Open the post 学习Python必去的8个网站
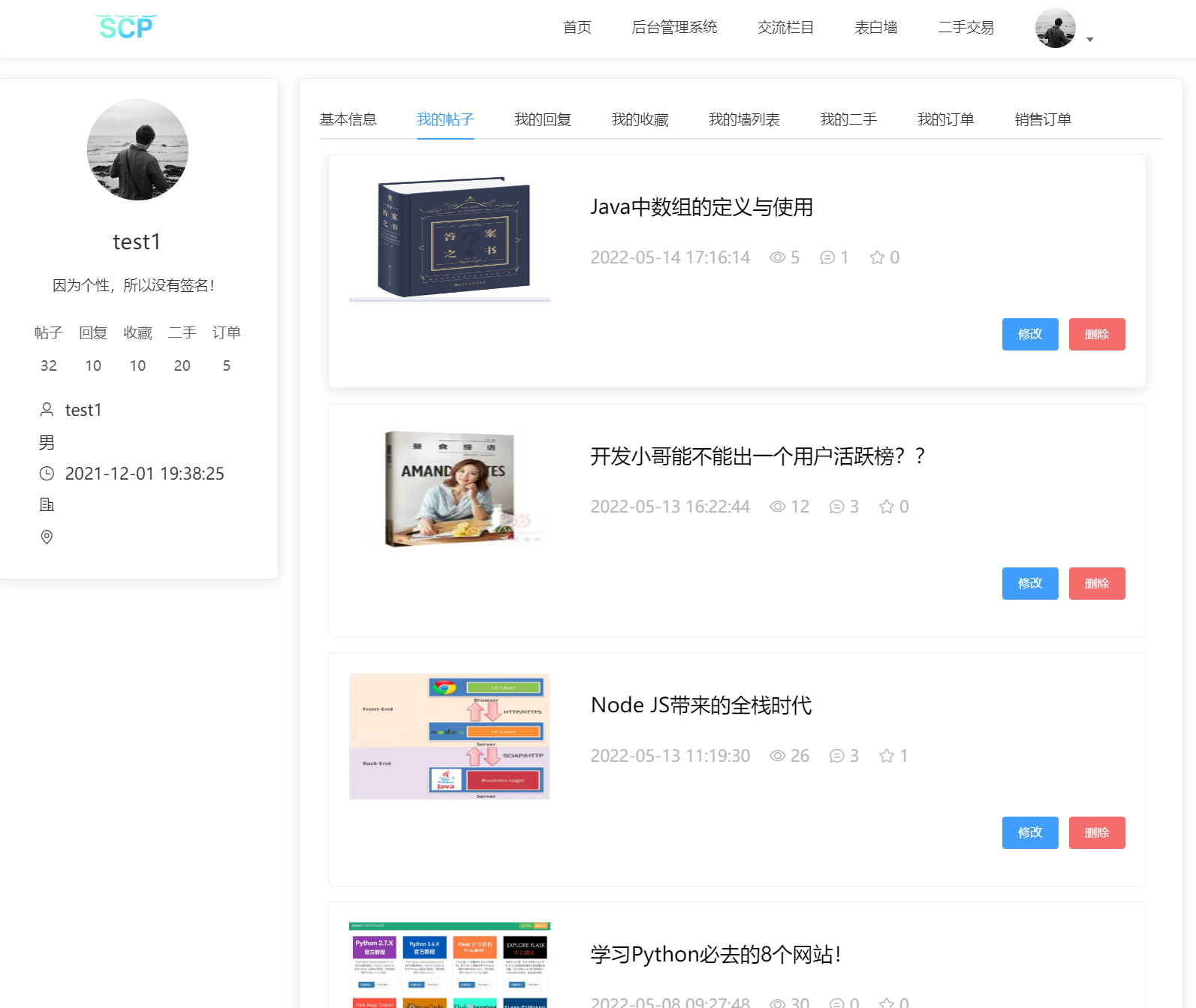Image resolution: width=1196 pixels, height=1008 pixels. click(715, 955)
